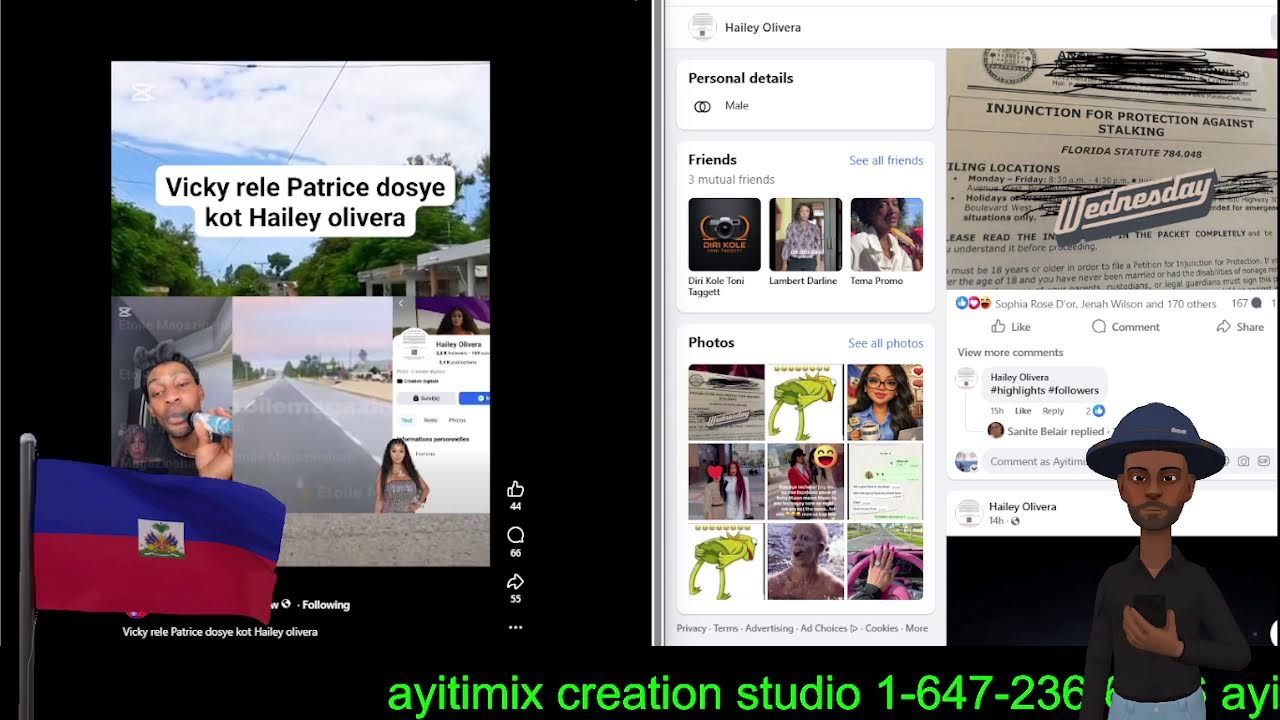The image size is (1280, 720).
Task: Open the pink steering wheel photo
Action: tap(885, 560)
